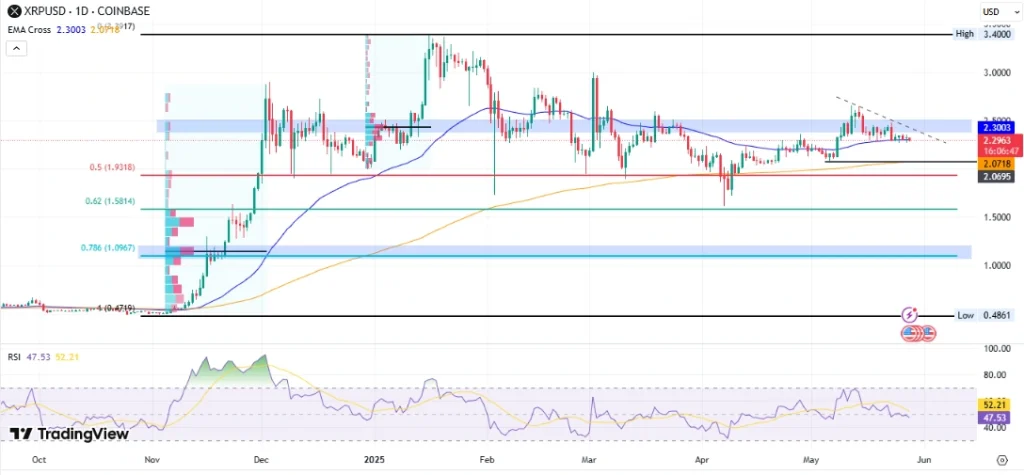Click the May label on time axis
This screenshot has width=1024, height=475.
810,460
